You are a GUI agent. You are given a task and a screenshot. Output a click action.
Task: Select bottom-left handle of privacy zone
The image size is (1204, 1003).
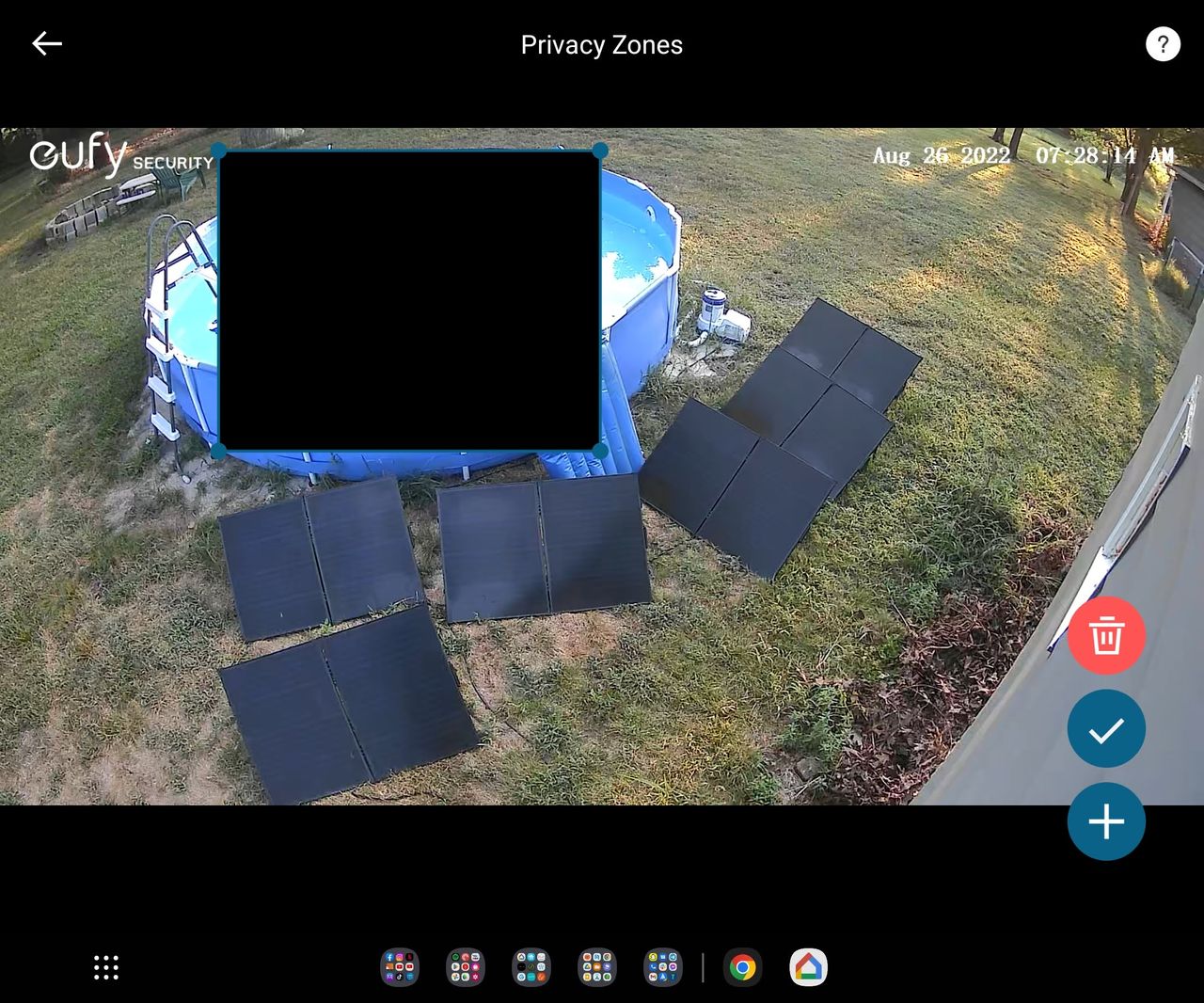point(218,452)
